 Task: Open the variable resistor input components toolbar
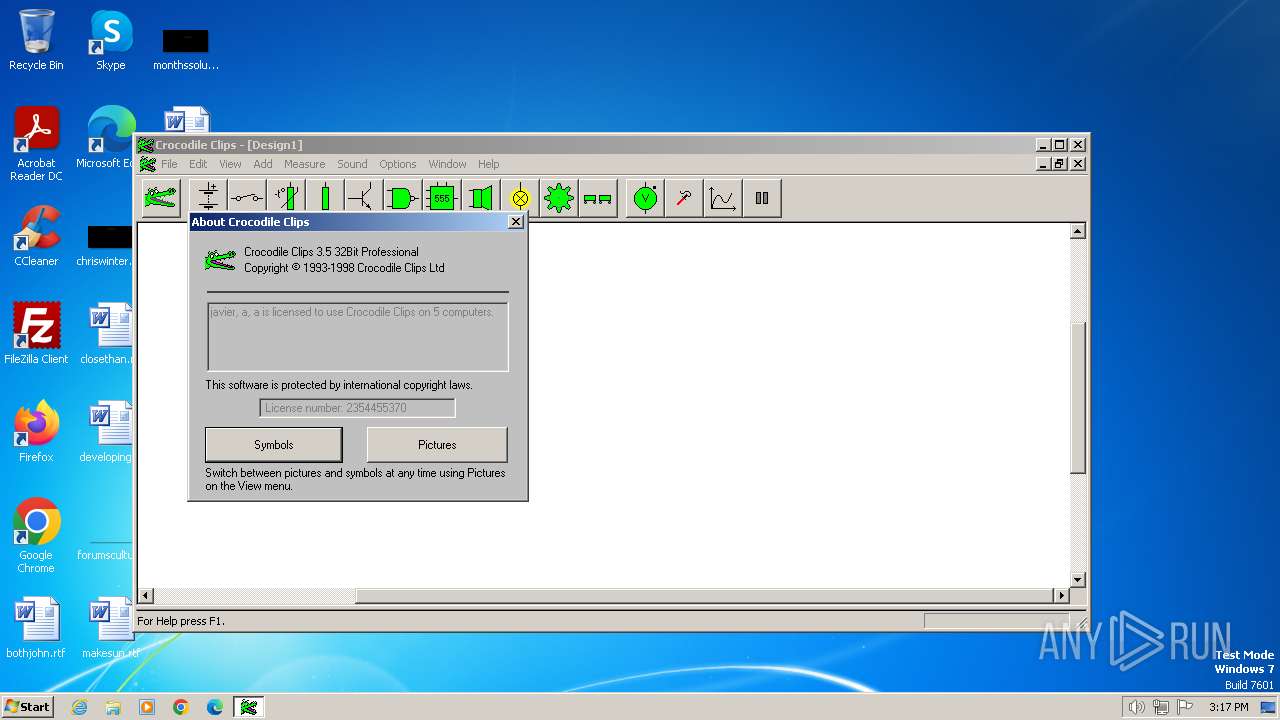pyautogui.click(x=286, y=198)
